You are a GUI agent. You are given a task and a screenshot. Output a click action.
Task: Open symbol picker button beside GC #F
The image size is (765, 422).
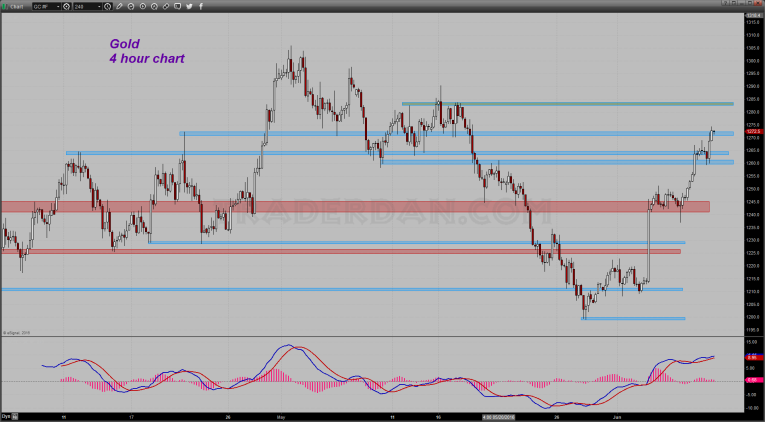point(65,6)
